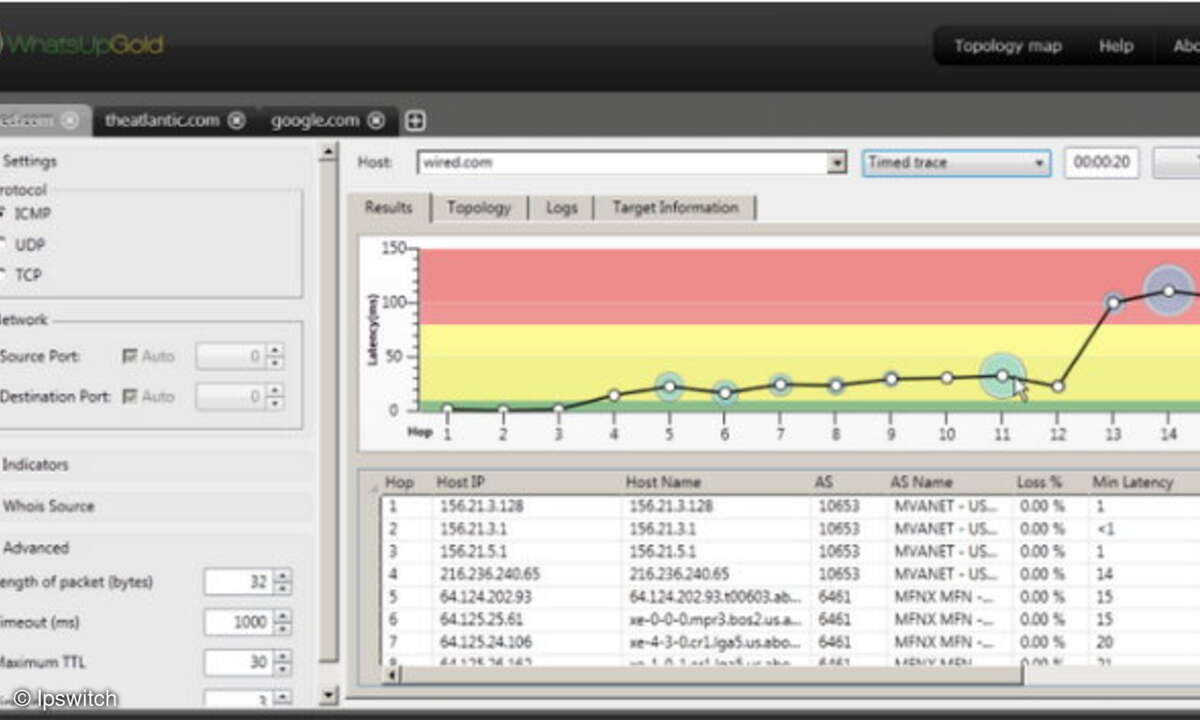Add a new trace tab with plus icon
The height and width of the screenshot is (720, 1200).
click(416, 121)
